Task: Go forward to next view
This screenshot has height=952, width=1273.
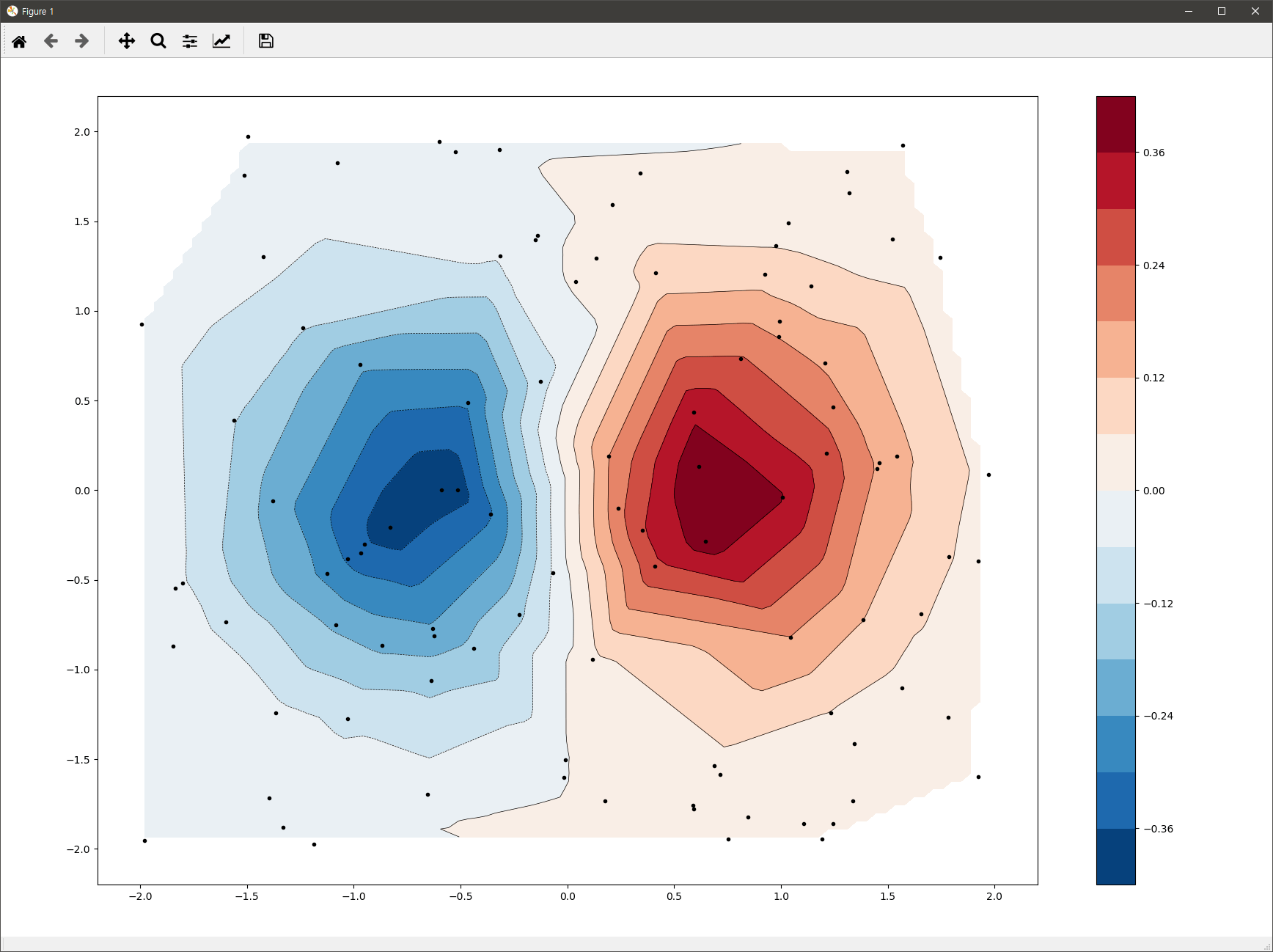Action: [x=81, y=41]
